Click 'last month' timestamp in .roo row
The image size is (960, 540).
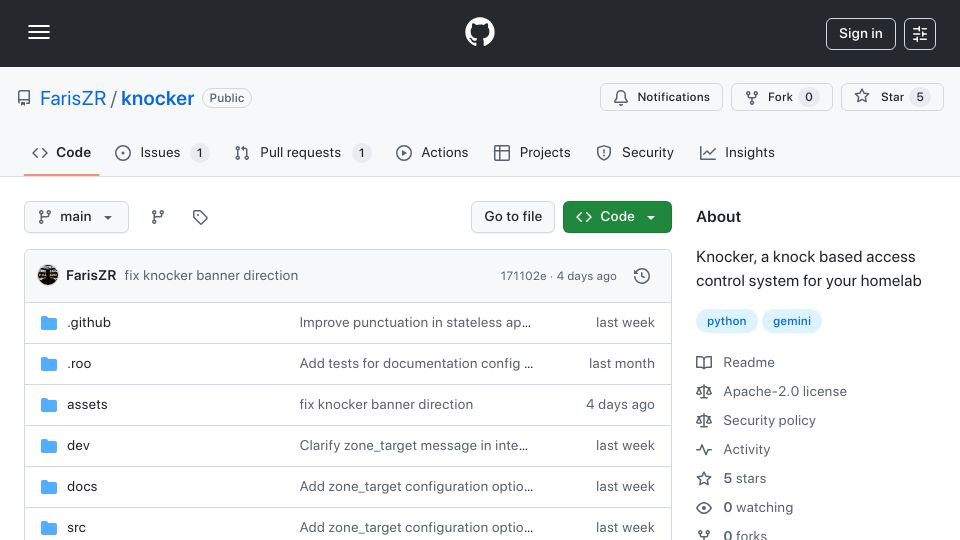click(621, 364)
